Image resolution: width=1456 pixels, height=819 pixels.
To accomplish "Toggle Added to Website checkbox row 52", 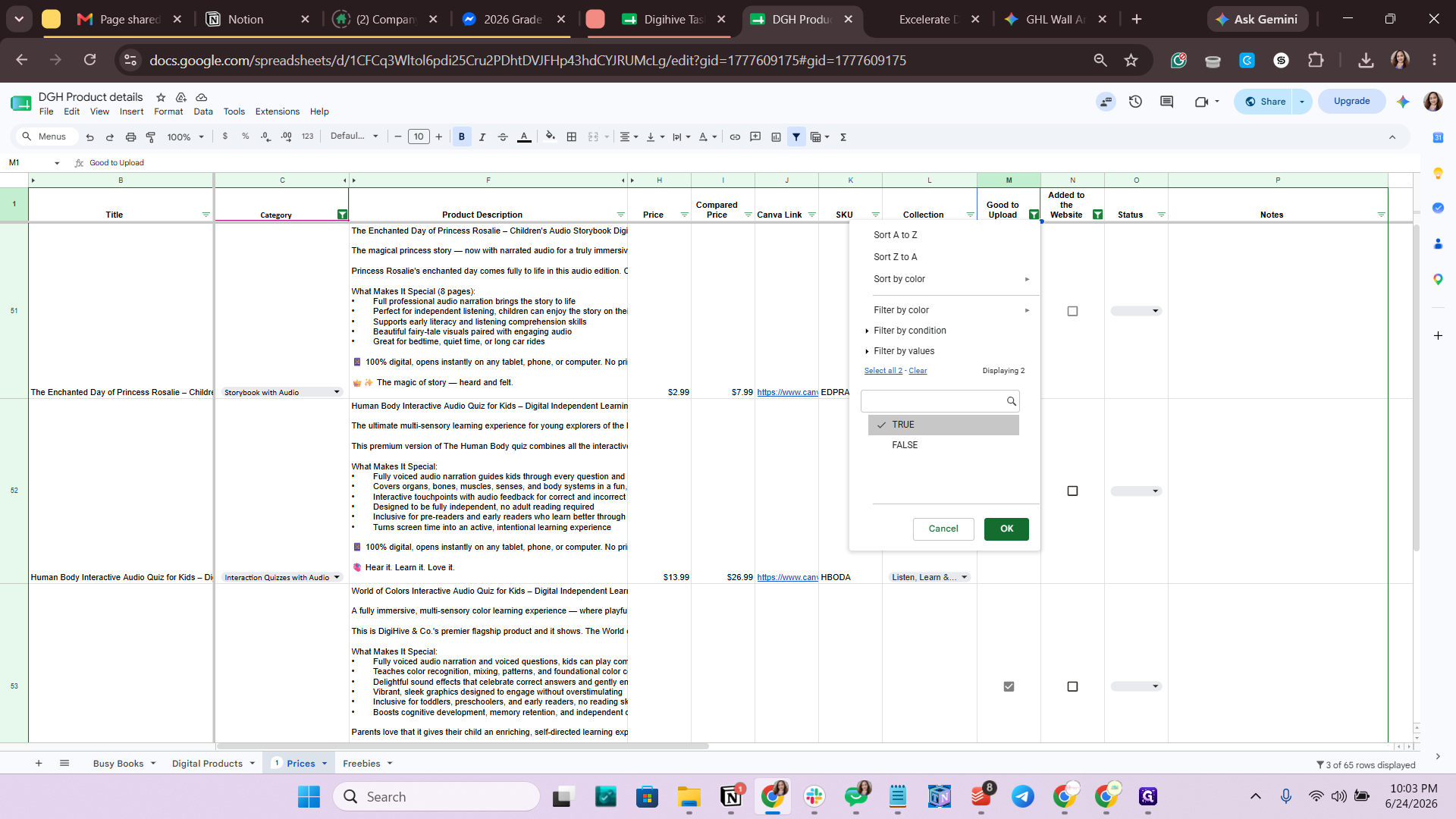I will (1072, 491).
